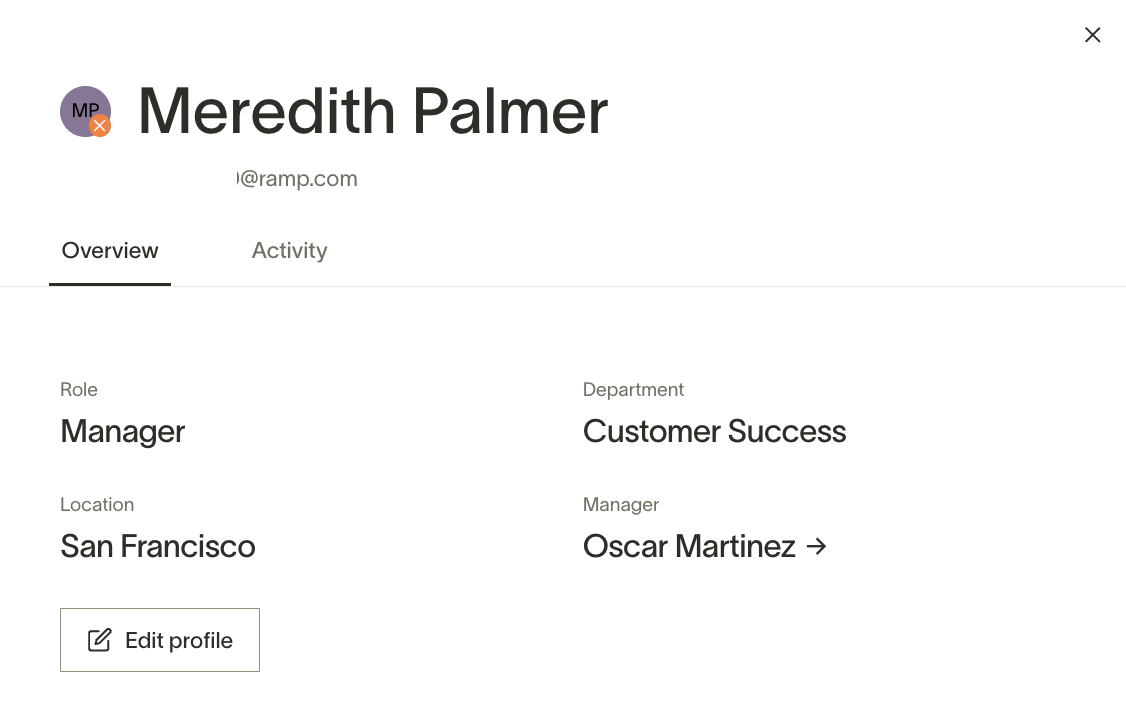The width and height of the screenshot is (1126, 714).
Task: Open the Activity tab
Action: [289, 250]
